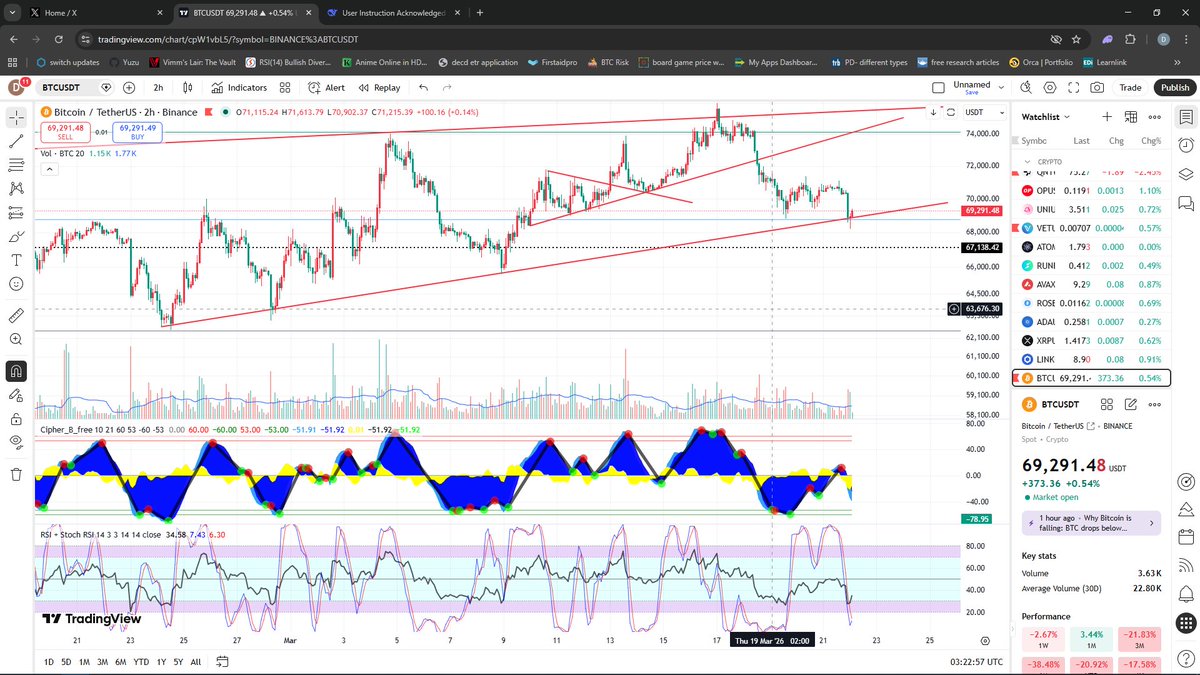Take a chart snapshot with camera icon

coord(1098,88)
